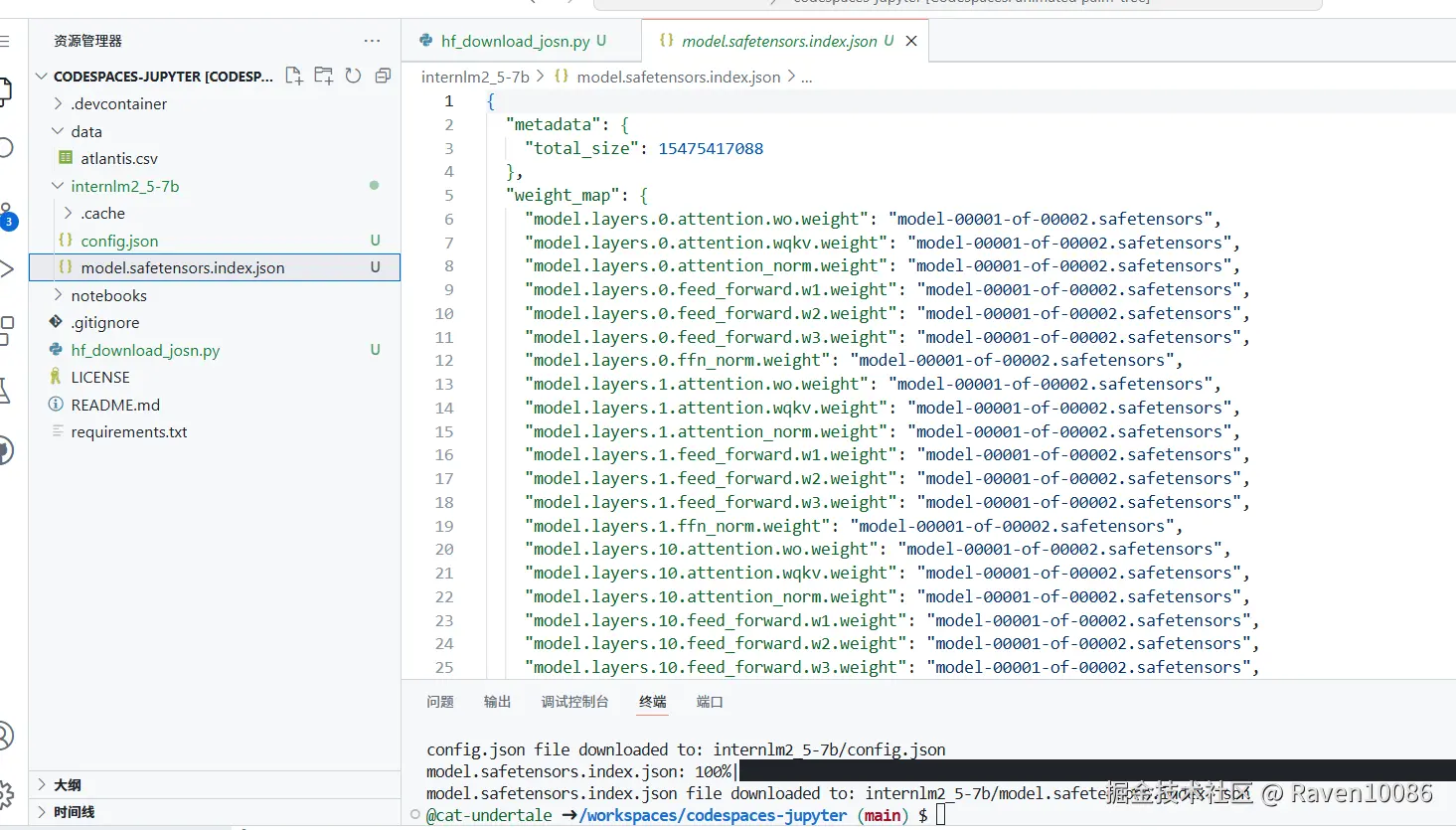Click the New Folder icon in explorer header

point(324,76)
